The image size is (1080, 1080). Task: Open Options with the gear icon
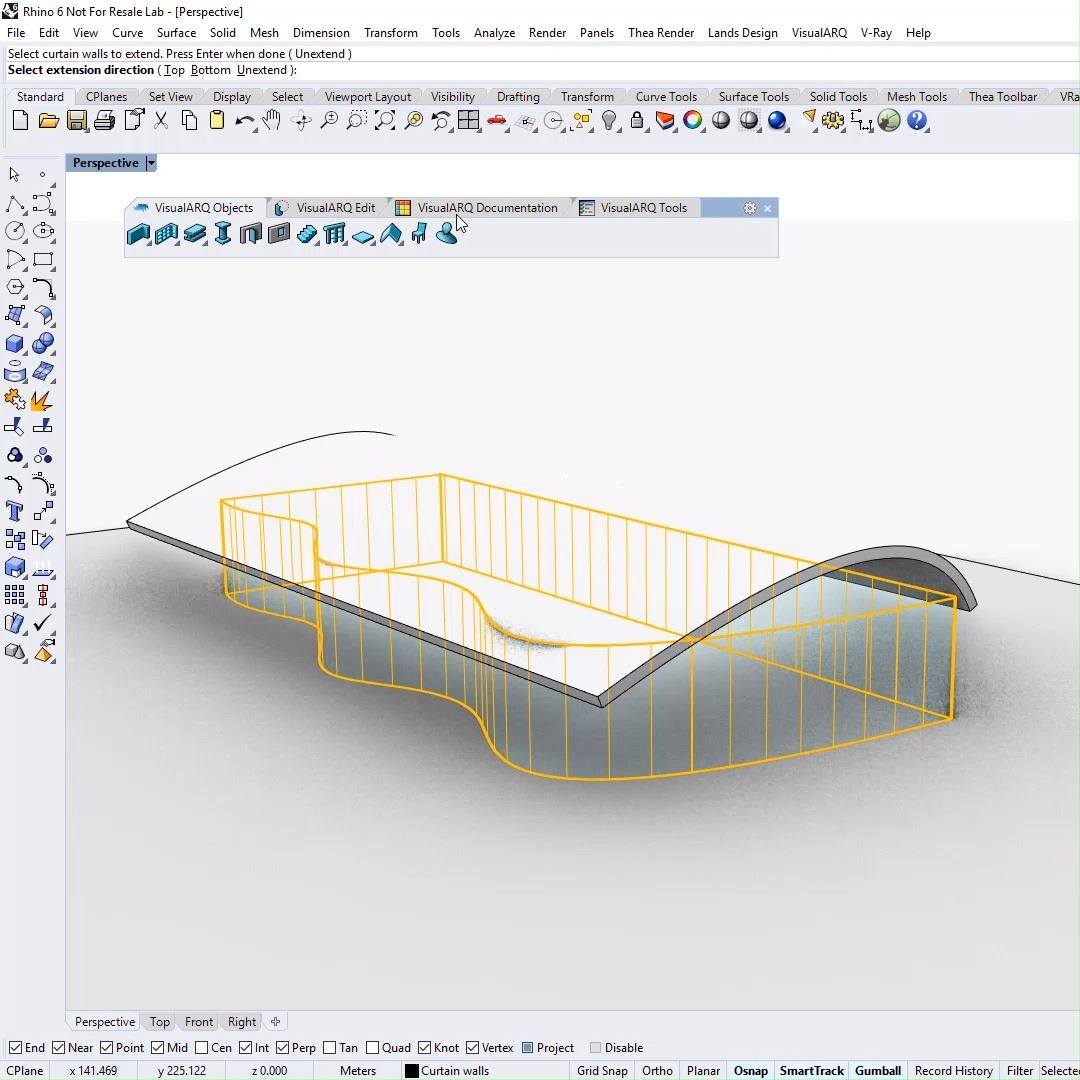pyautogui.click(x=833, y=121)
